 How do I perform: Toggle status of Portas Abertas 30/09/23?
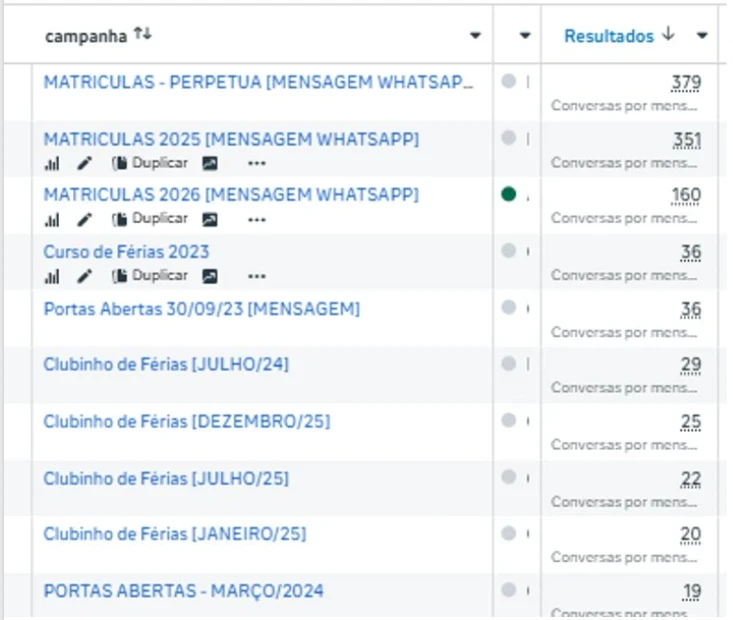[x=509, y=307]
